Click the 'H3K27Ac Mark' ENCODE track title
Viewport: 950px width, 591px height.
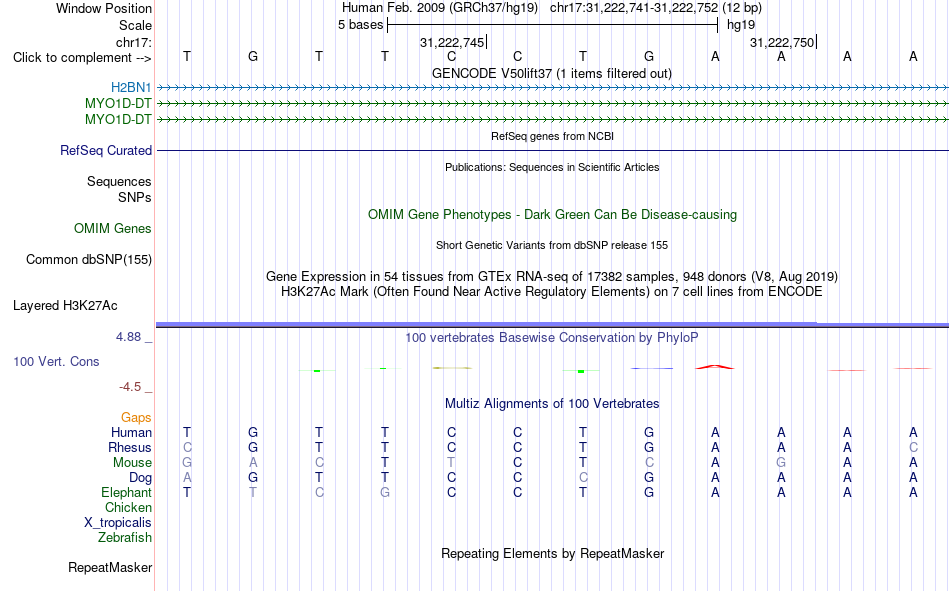(x=552, y=292)
